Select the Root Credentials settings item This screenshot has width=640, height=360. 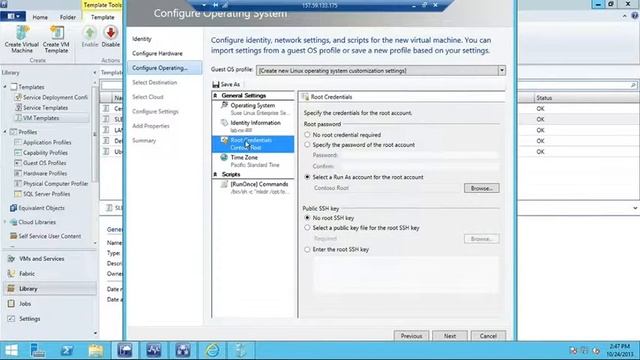click(253, 144)
